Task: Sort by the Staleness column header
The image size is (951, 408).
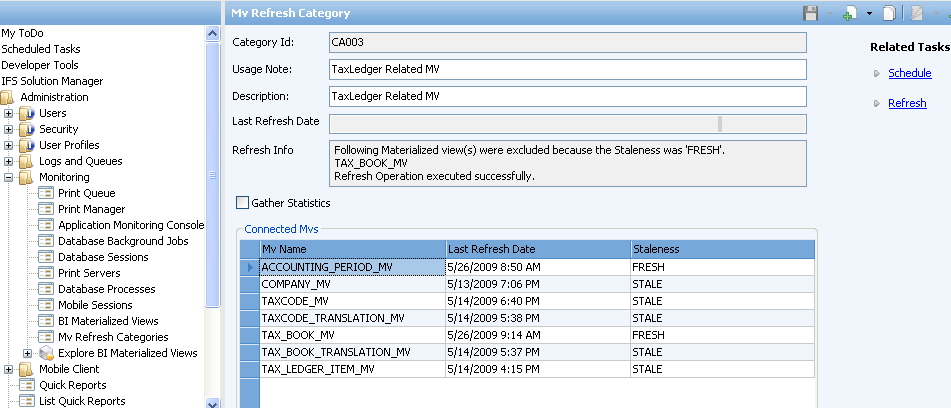Action: coord(722,249)
